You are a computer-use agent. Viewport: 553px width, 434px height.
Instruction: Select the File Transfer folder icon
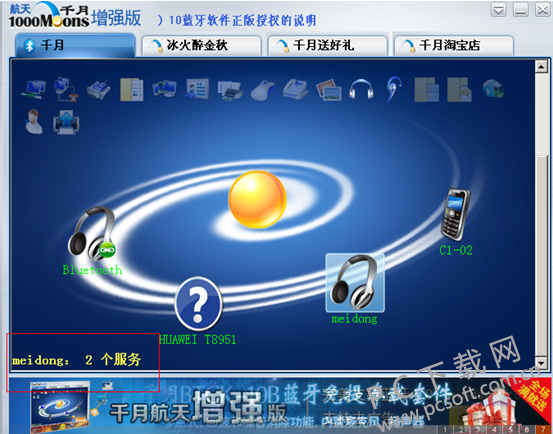click(132, 90)
